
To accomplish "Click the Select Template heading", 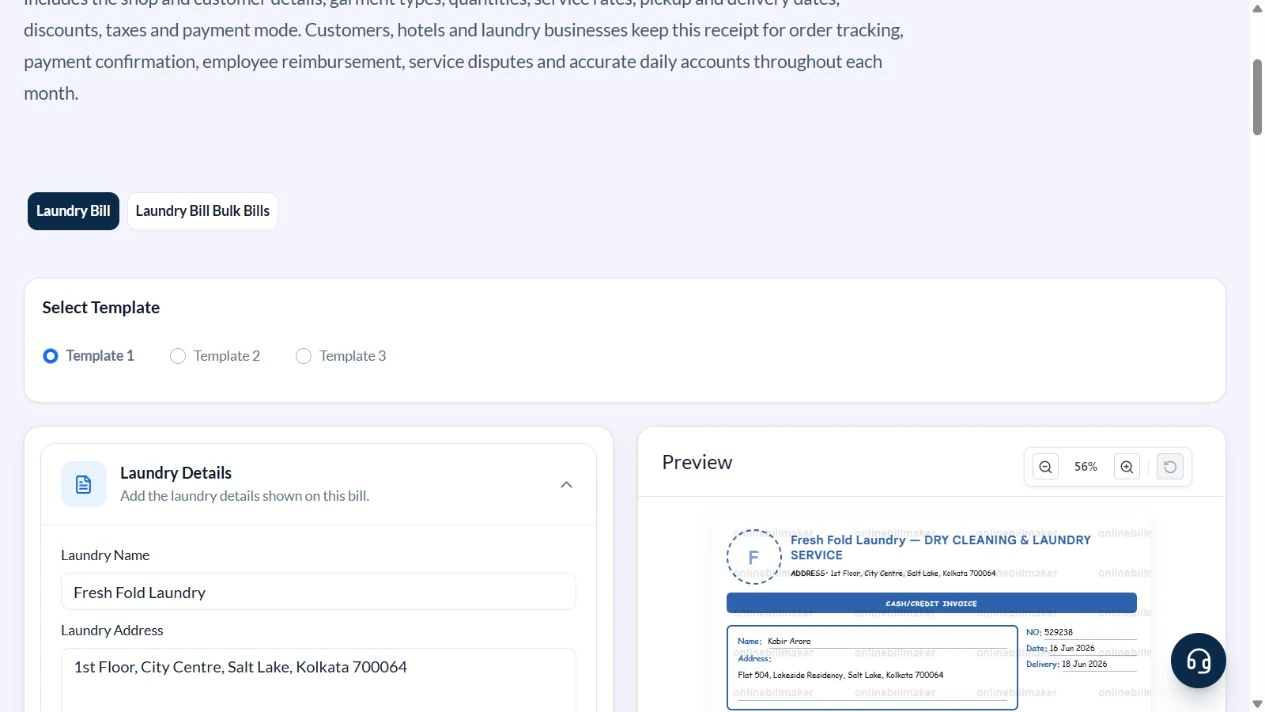I will 101,307.
